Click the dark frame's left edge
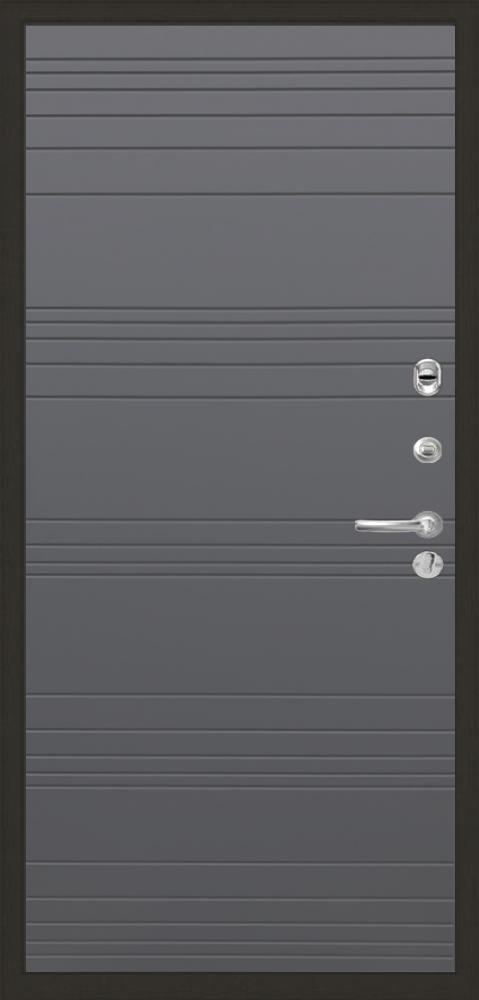 12,500
